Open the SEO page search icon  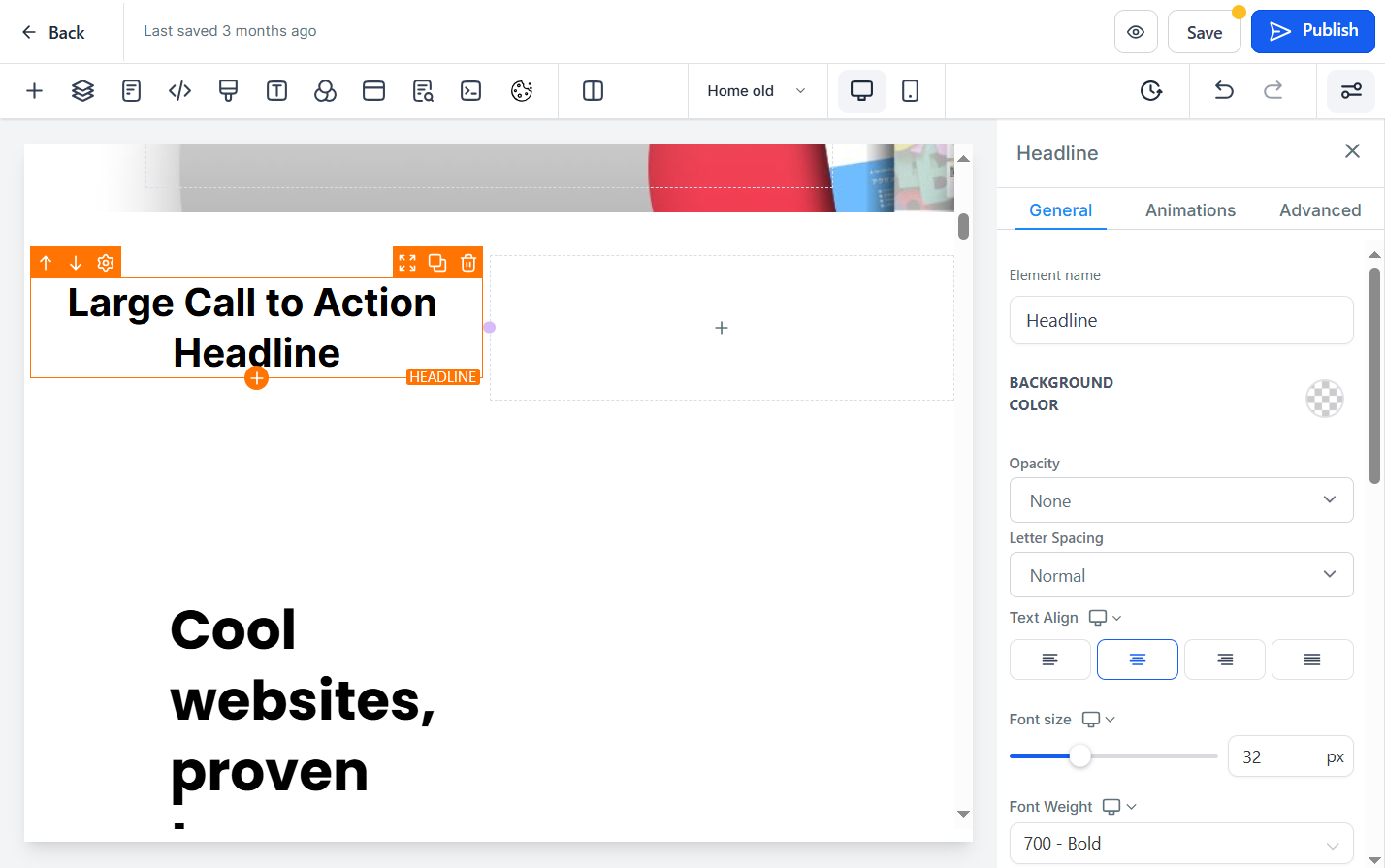coord(423,91)
